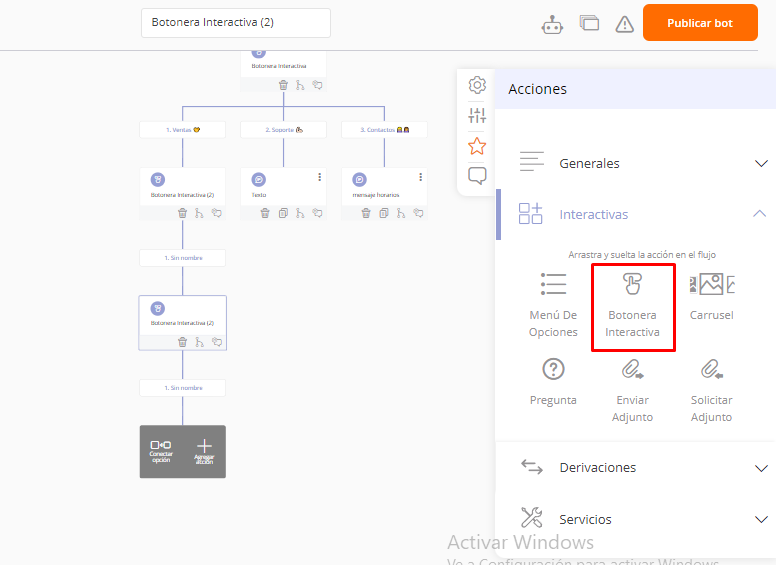Open settings gear in side toolbar
776x565 pixels.
tap(477, 85)
